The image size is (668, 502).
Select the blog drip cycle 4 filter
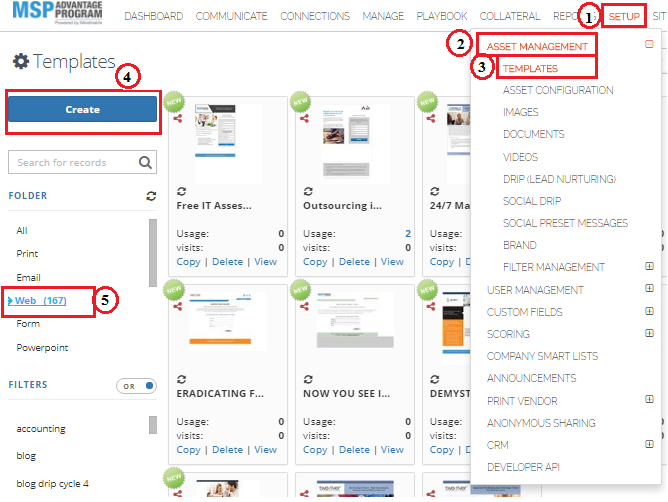[52, 484]
